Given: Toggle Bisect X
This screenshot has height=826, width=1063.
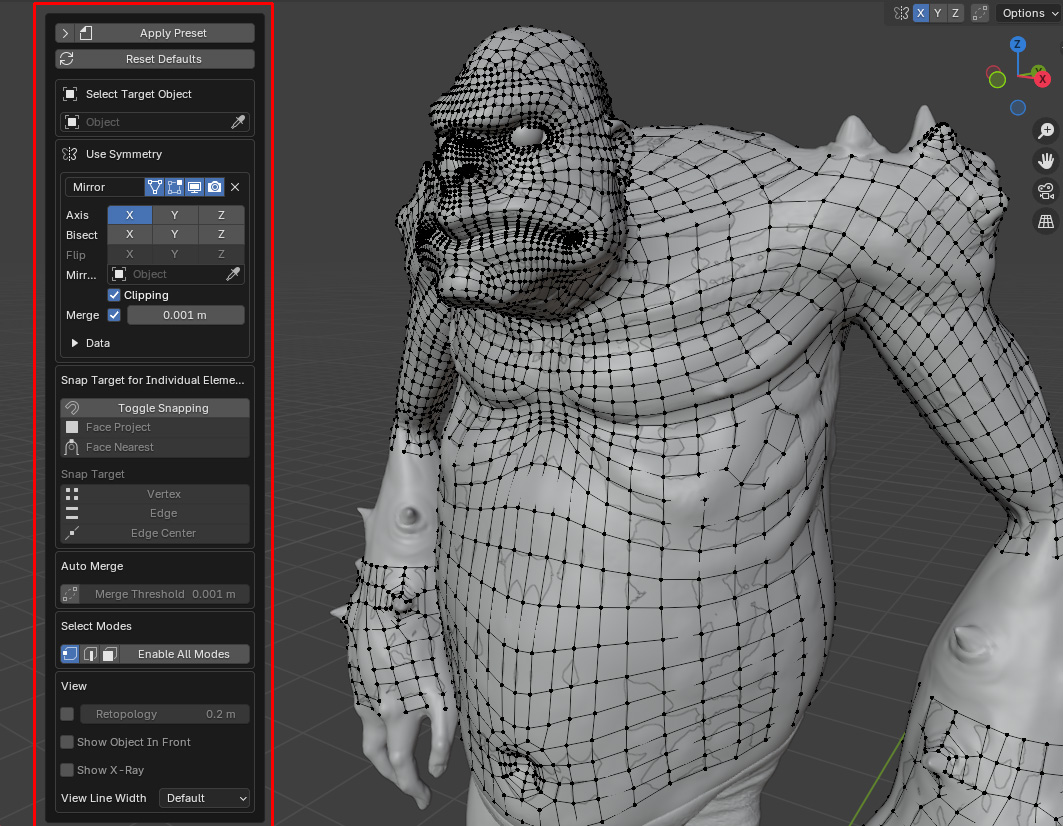Looking at the screenshot, I should [x=129, y=234].
